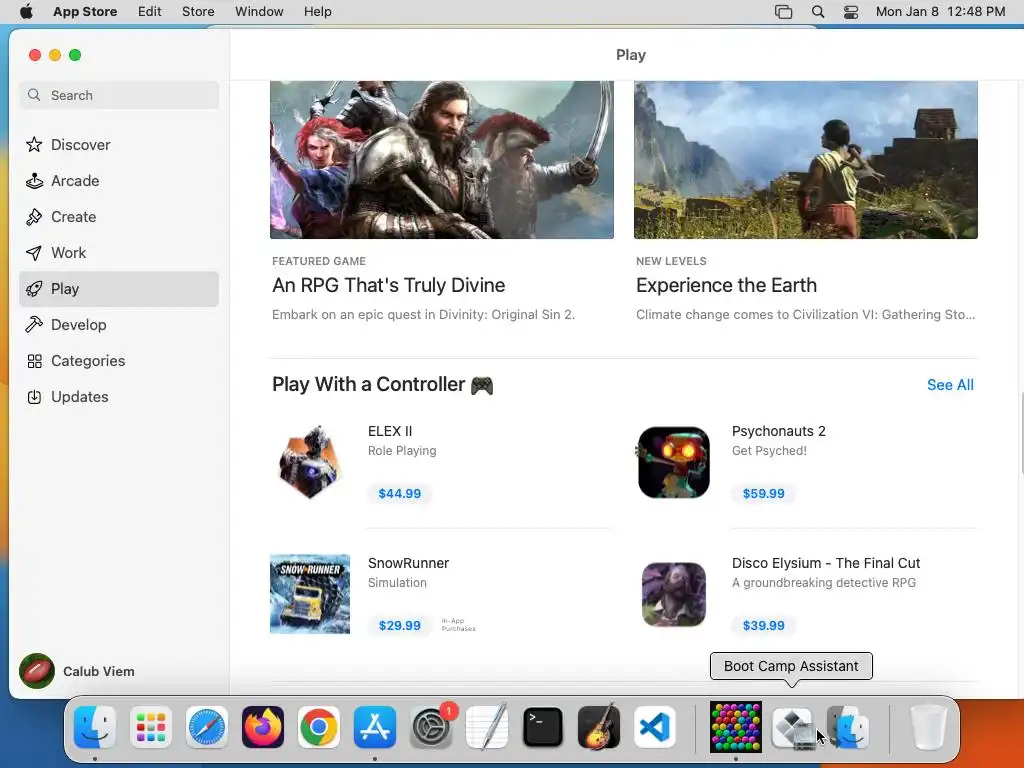Click See All for controller games
1024x768 pixels.
[950, 385]
